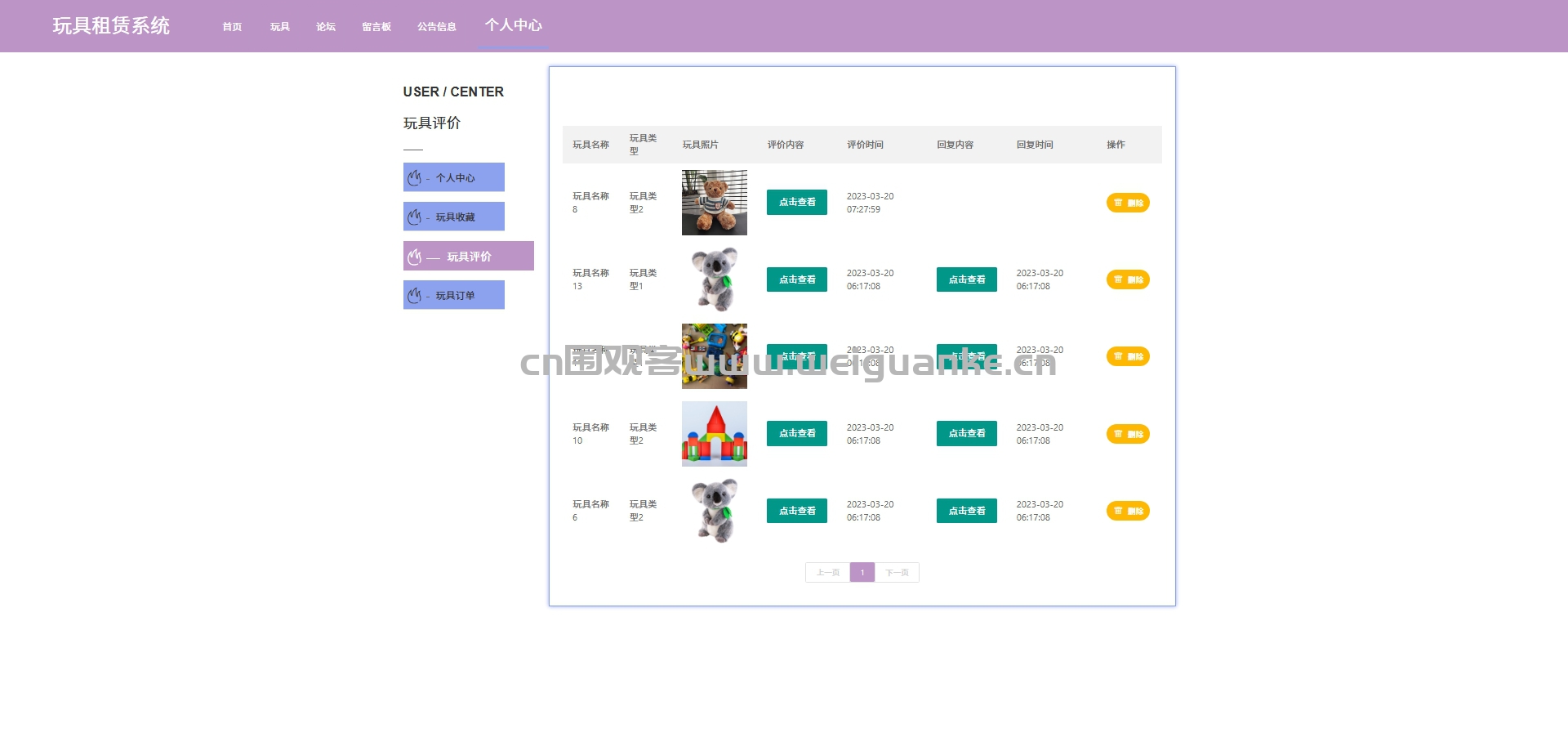This screenshot has width=1568, height=751.
Task: Open koala photo in 玩具名称 13 row
Action: (x=715, y=279)
